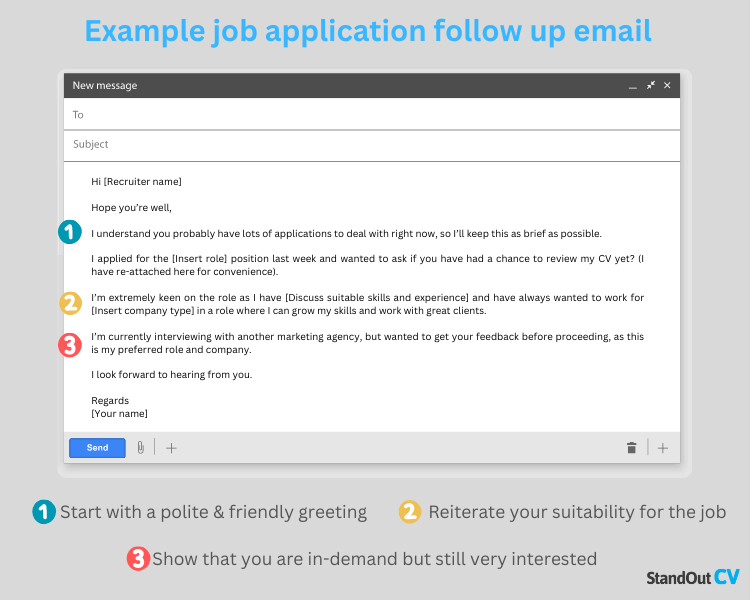The height and width of the screenshot is (600, 750).
Task: Click into the To recipient field
Action: click(x=372, y=114)
